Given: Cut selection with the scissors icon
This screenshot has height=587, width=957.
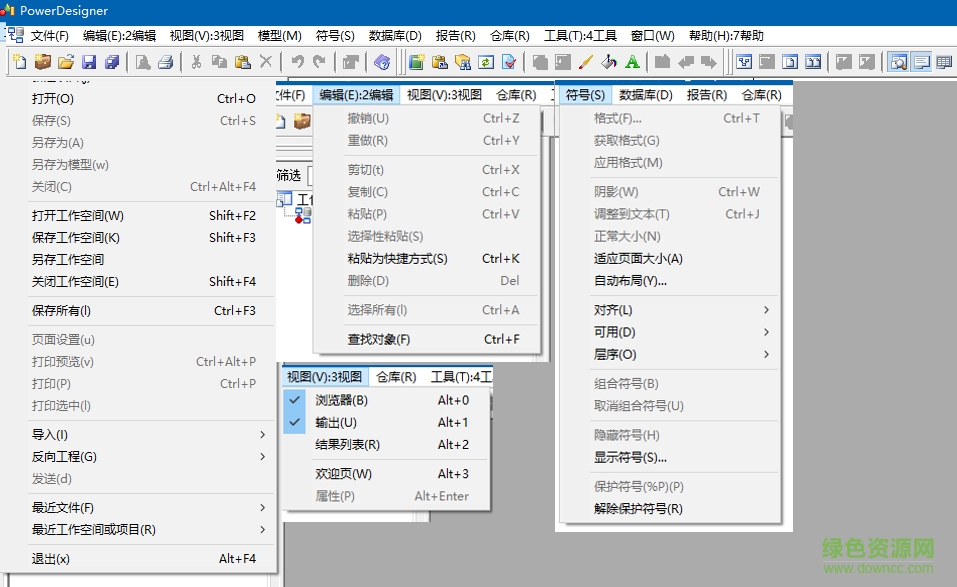Looking at the screenshot, I should click(x=196, y=61).
